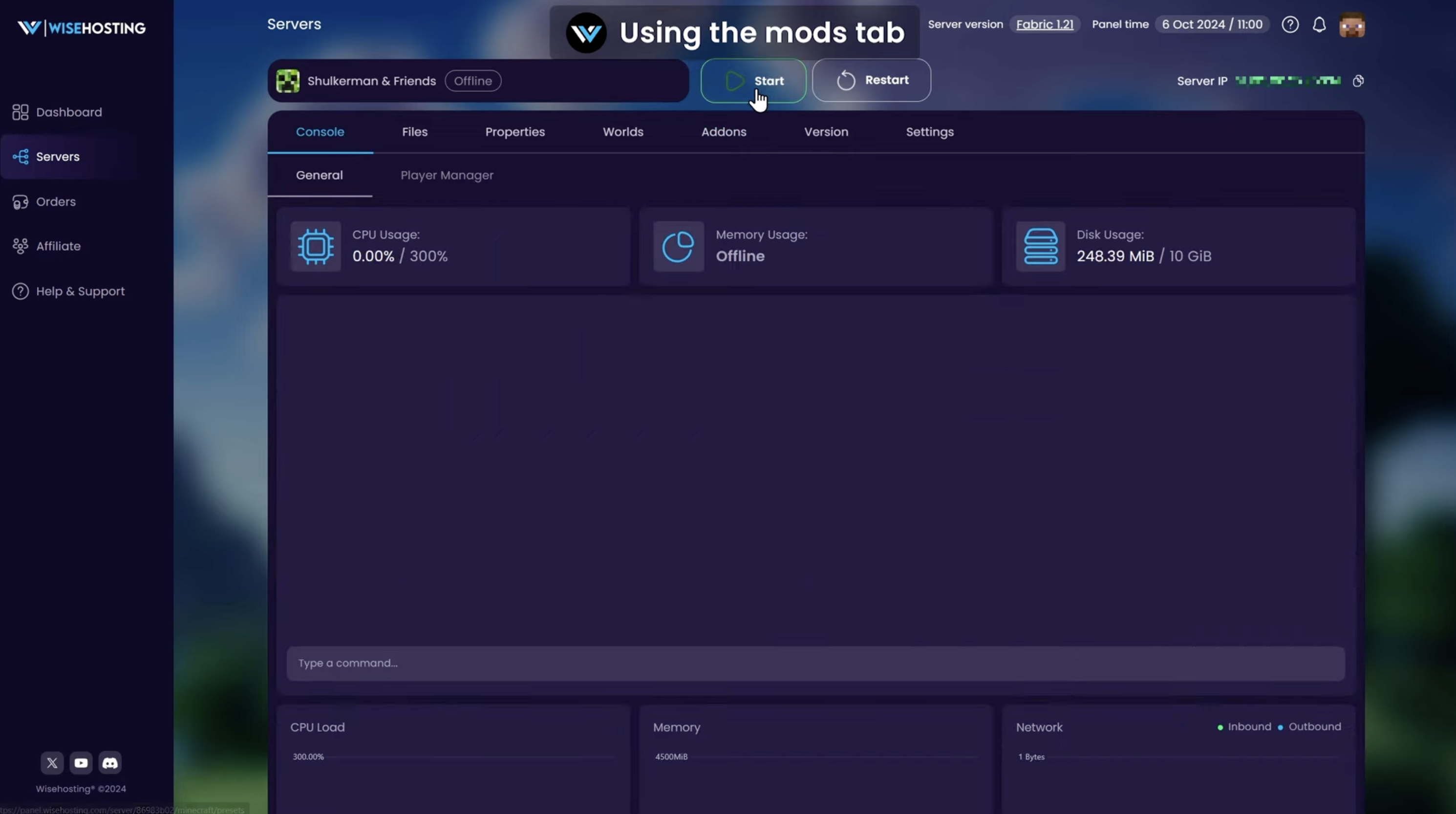
Task: Select the Player Manager sub-tab
Action: click(447, 175)
